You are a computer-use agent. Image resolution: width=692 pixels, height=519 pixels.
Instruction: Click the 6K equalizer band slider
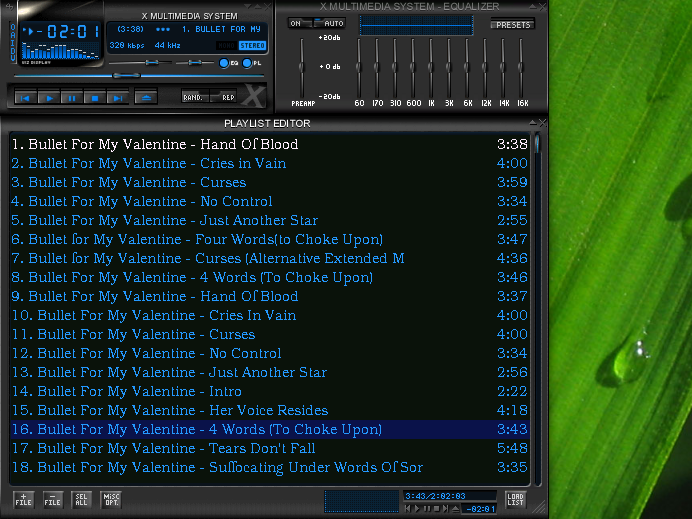tap(467, 68)
